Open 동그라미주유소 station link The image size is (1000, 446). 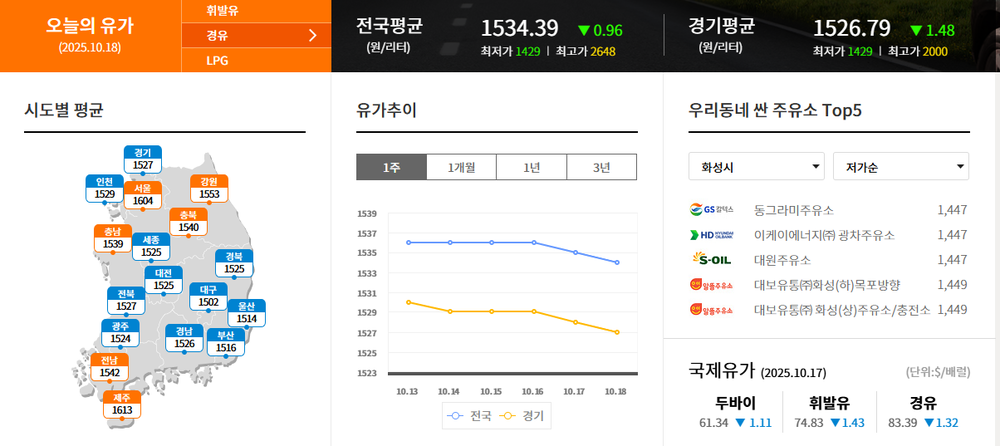(x=794, y=210)
